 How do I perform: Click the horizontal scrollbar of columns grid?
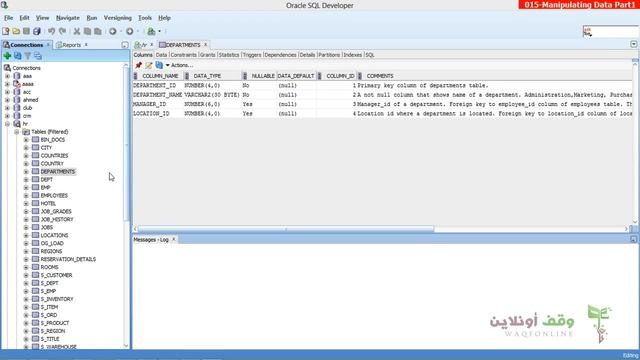coord(286,229)
